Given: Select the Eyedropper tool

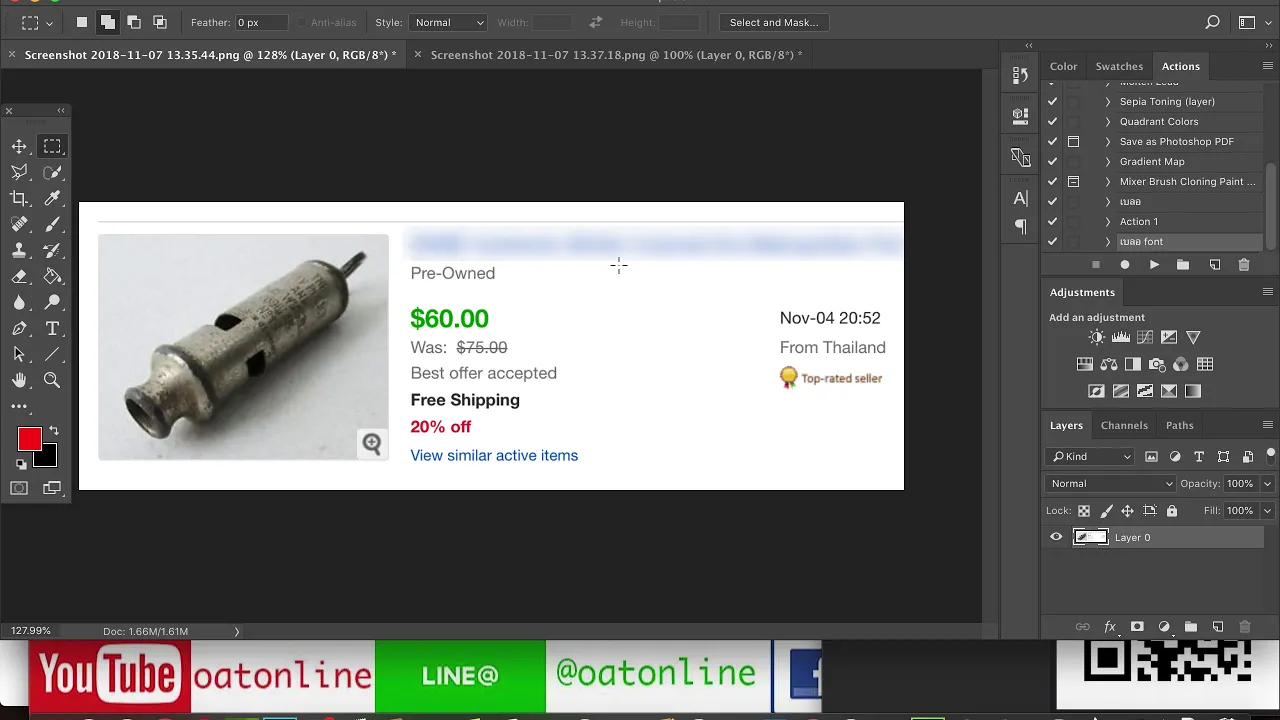Looking at the screenshot, I should pos(52,199).
